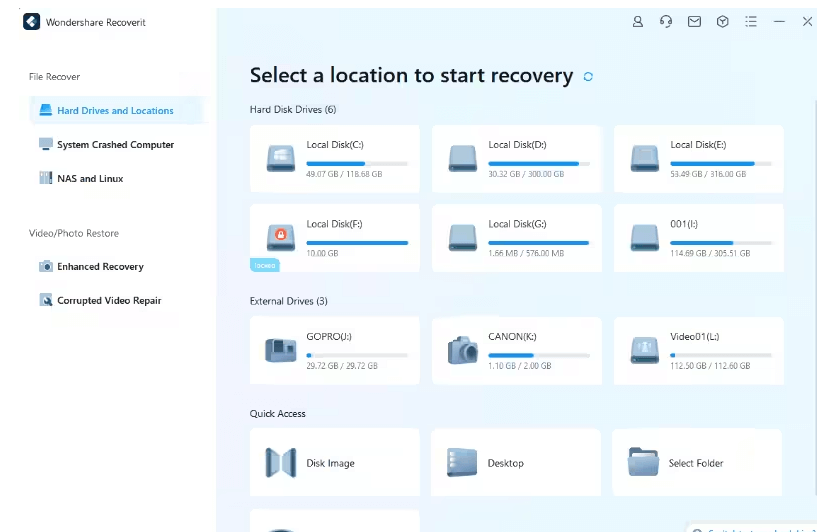This screenshot has height=532, width=817.
Task: Click the Local Disk(C:) label
Action: [335, 145]
